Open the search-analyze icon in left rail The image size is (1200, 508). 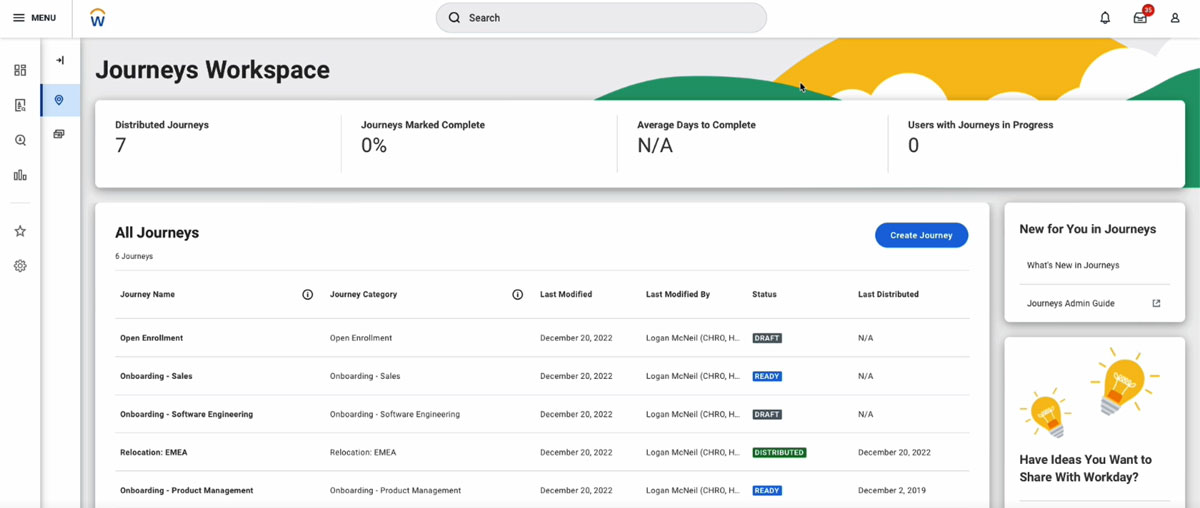[x=20, y=140]
